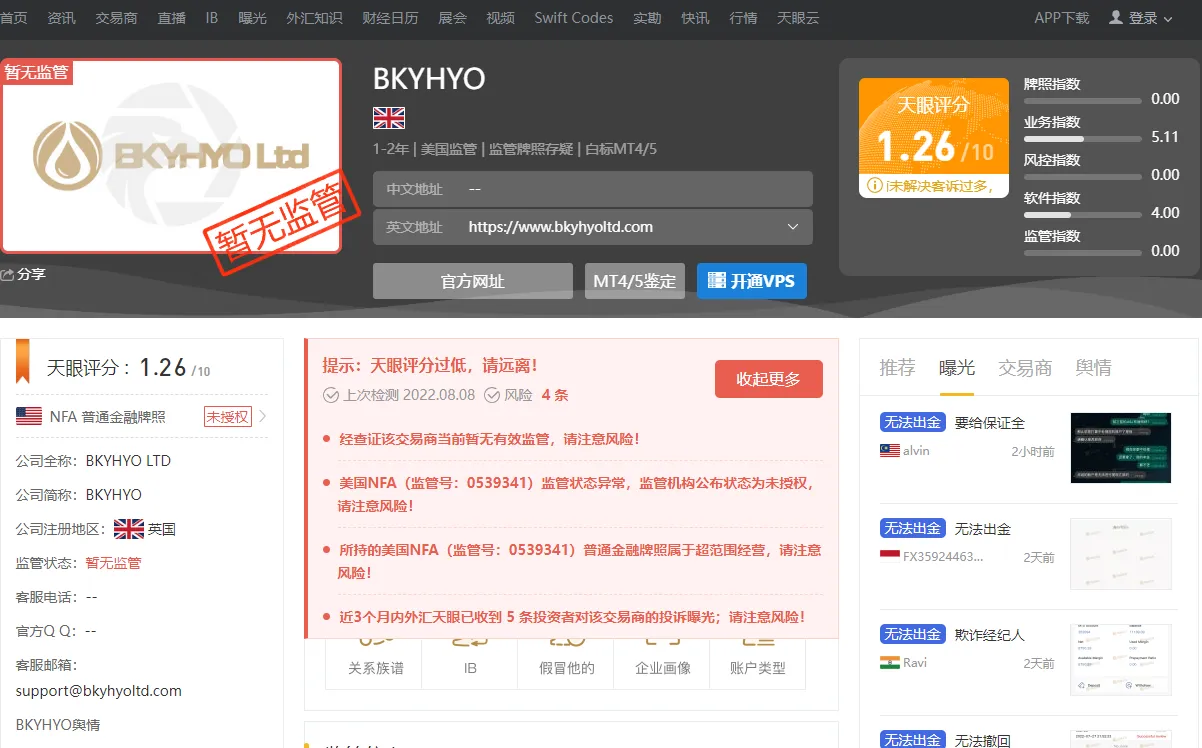Open 天眼云 in top navigation

click(x=798, y=18)
